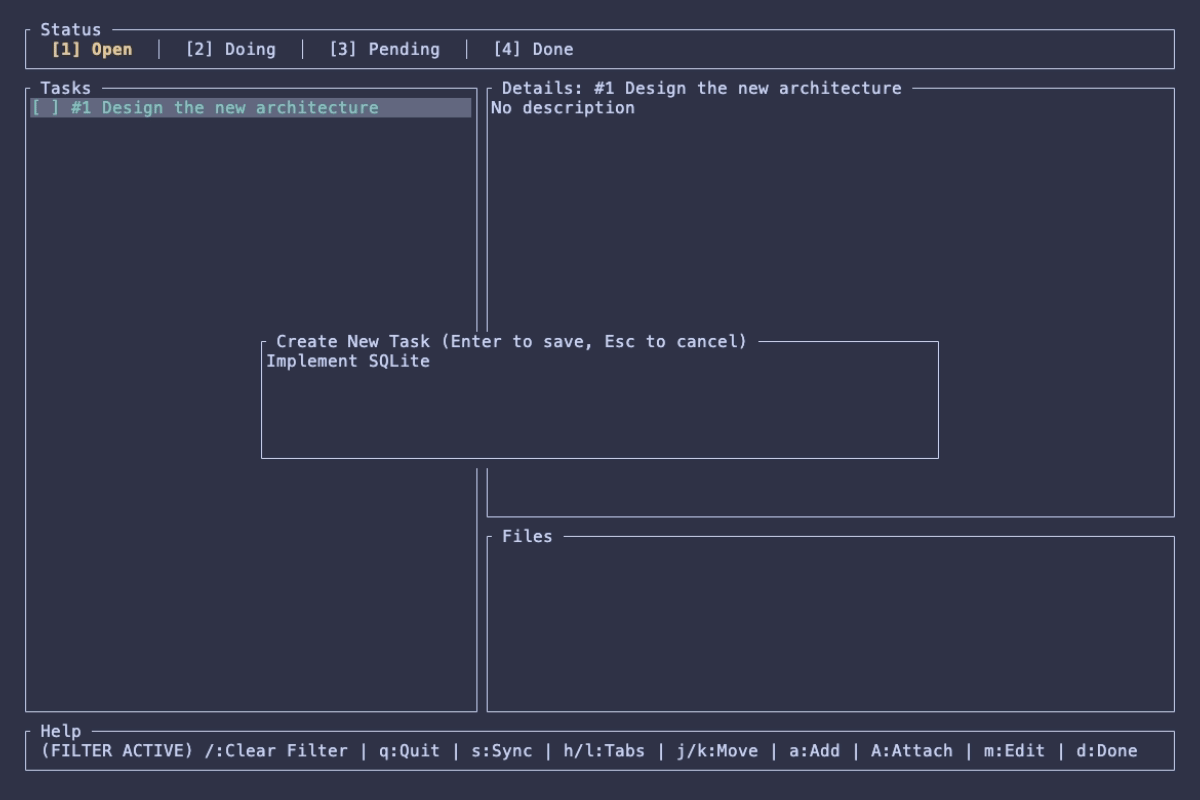Click the 'j/k:Move' help hint
The image size is (1200, 800).
click(x=717, y=751)
